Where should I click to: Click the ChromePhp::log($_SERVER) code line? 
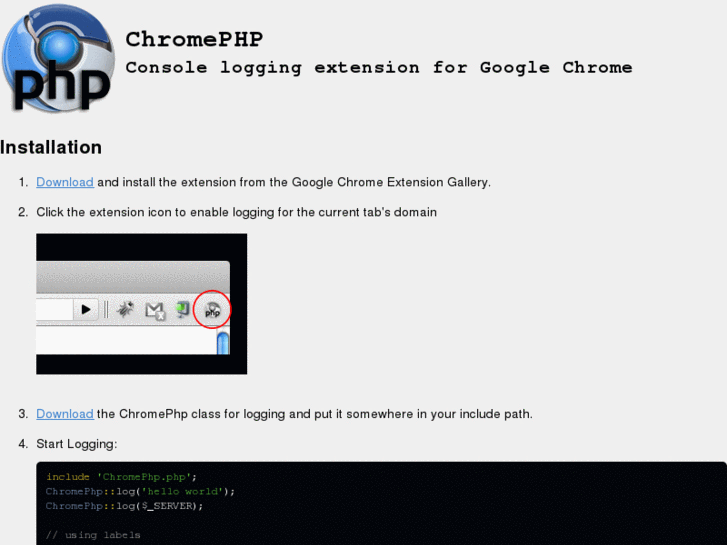pyautogui.click(x=124, y=506)
